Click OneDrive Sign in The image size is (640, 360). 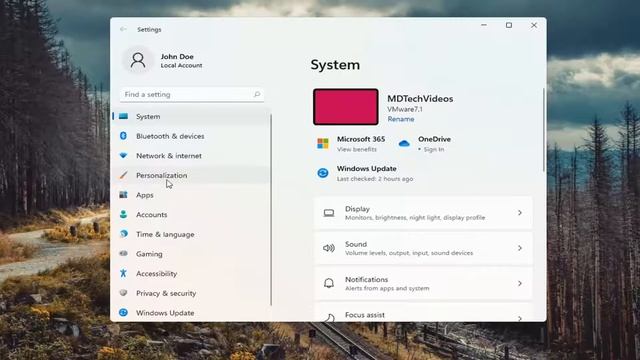434,149
